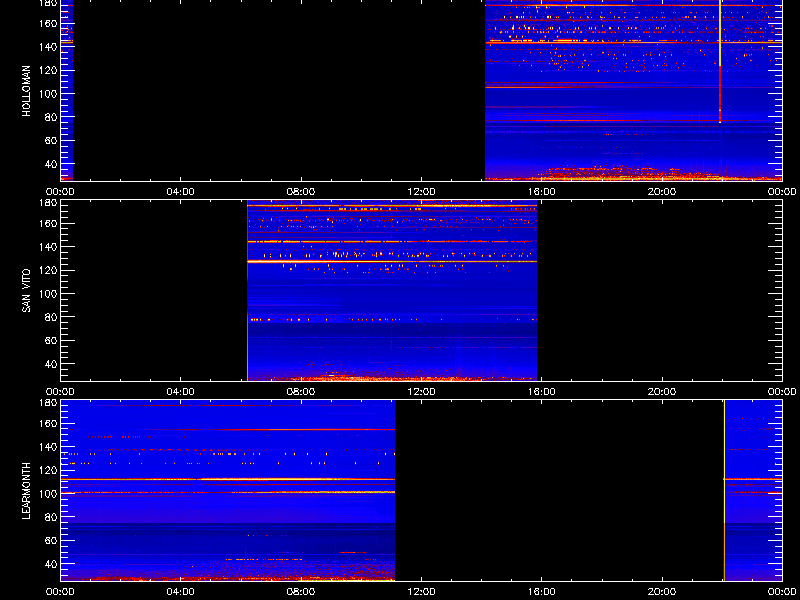The height and width of the screenshot is (600, 800).
Task: Click the yellow vertical line in Learmonth spectrogram
Action: coord(724,491)
